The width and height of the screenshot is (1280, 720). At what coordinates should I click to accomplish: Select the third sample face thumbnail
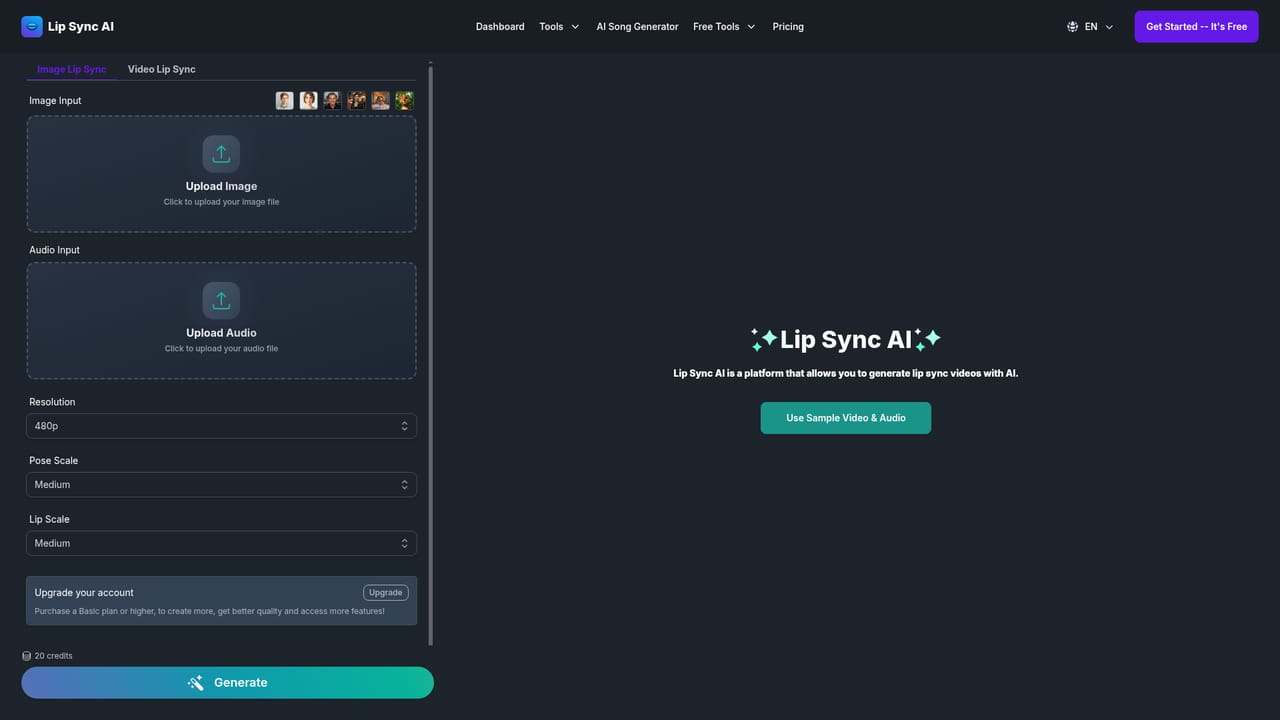tap(333, 100)
